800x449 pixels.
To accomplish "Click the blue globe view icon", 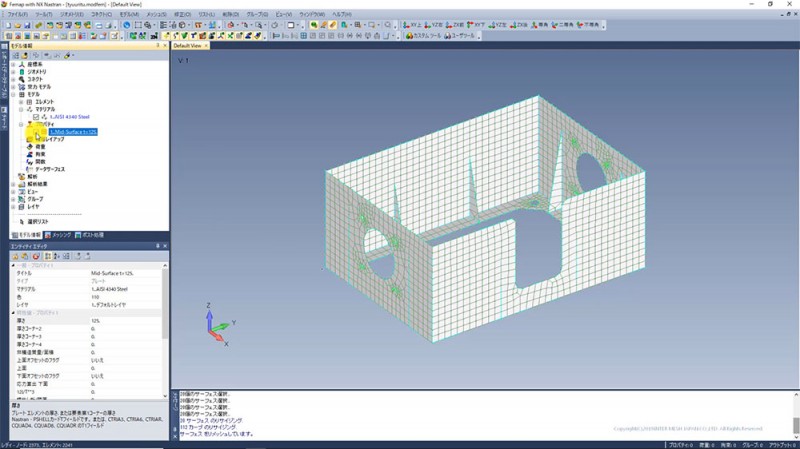I will (127, 25).
